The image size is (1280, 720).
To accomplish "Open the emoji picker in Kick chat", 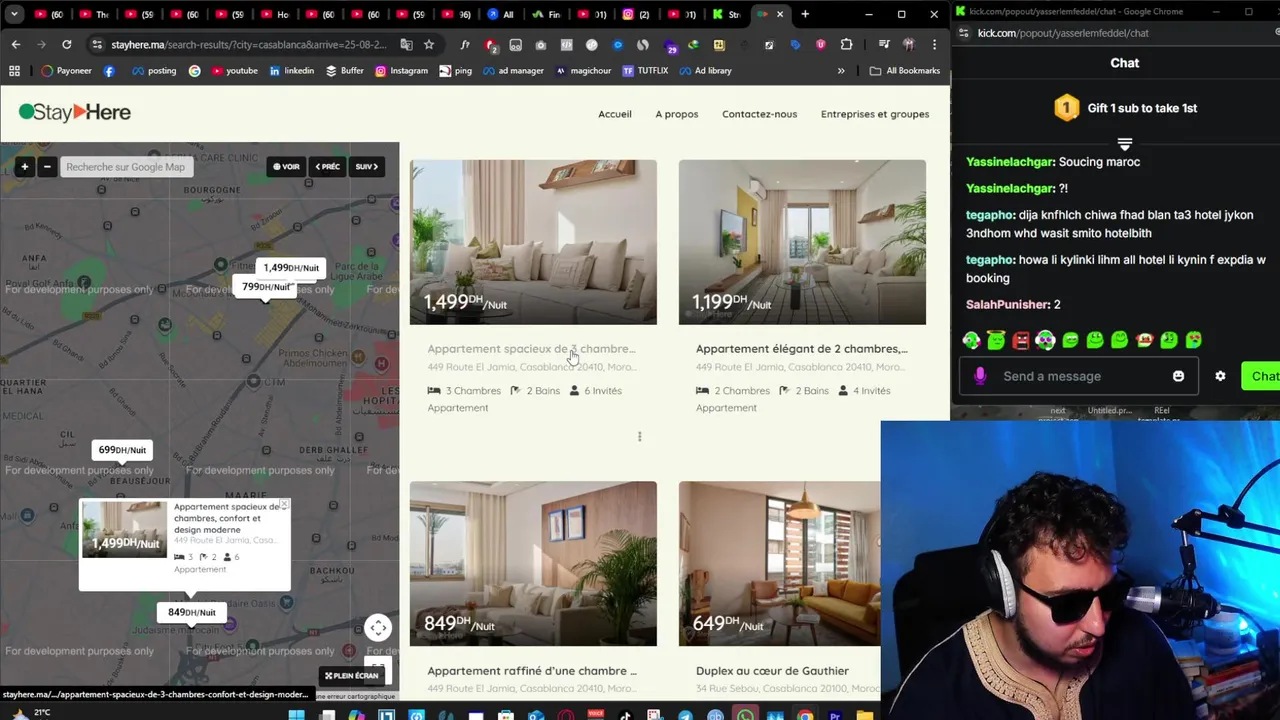I will click(x=1178, y=376).
